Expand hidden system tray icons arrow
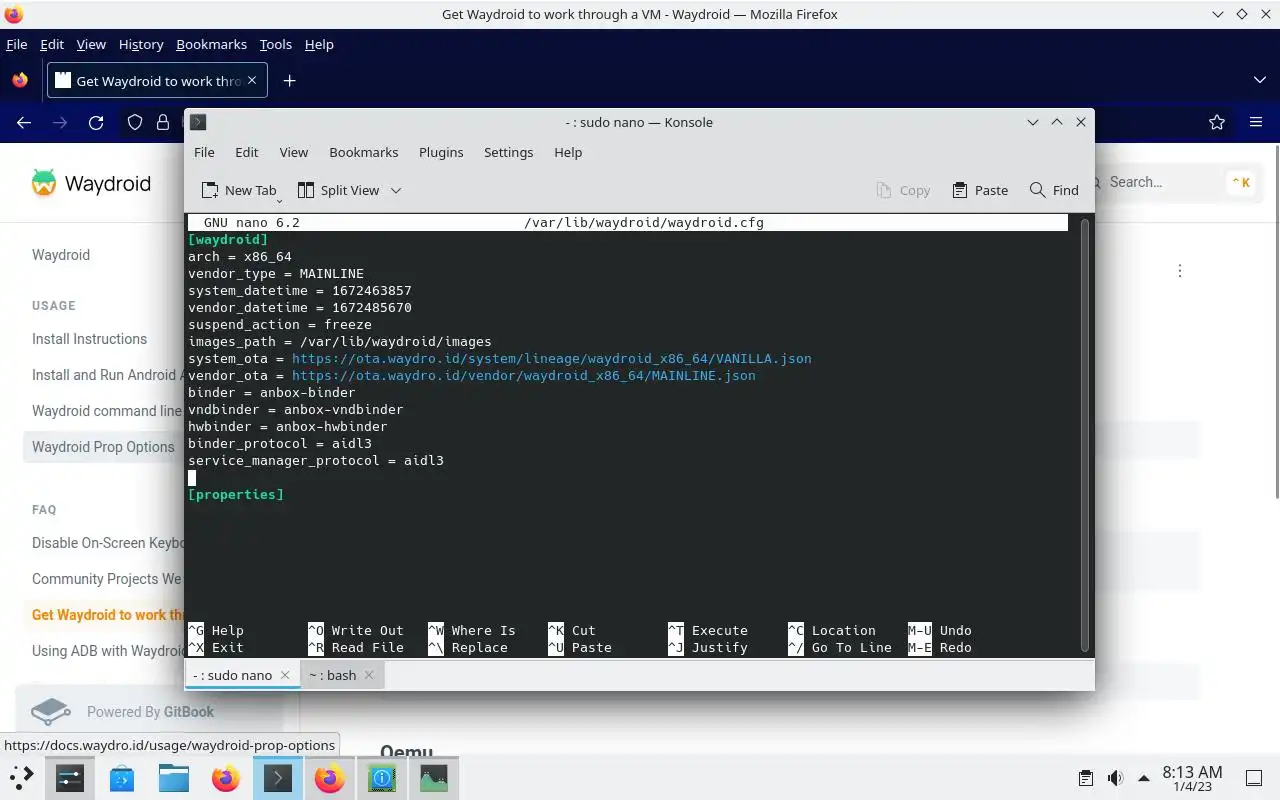 click(x=1144, y=778)
